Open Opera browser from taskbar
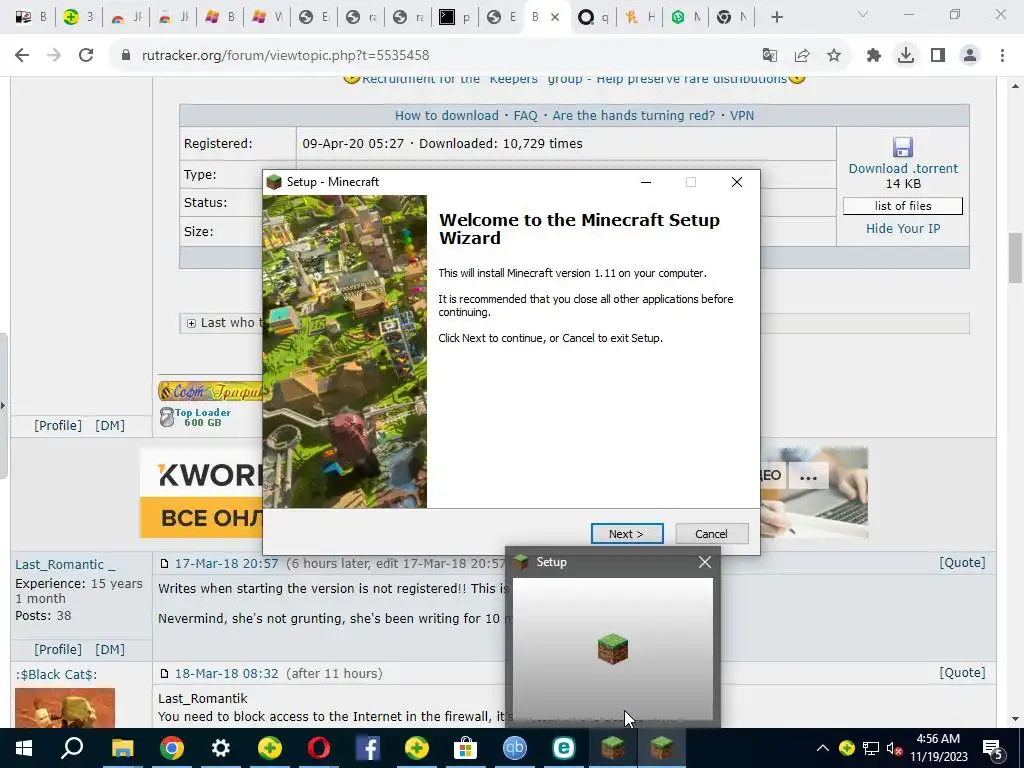This screenshot has height=768, width=1024. (319, 748)
